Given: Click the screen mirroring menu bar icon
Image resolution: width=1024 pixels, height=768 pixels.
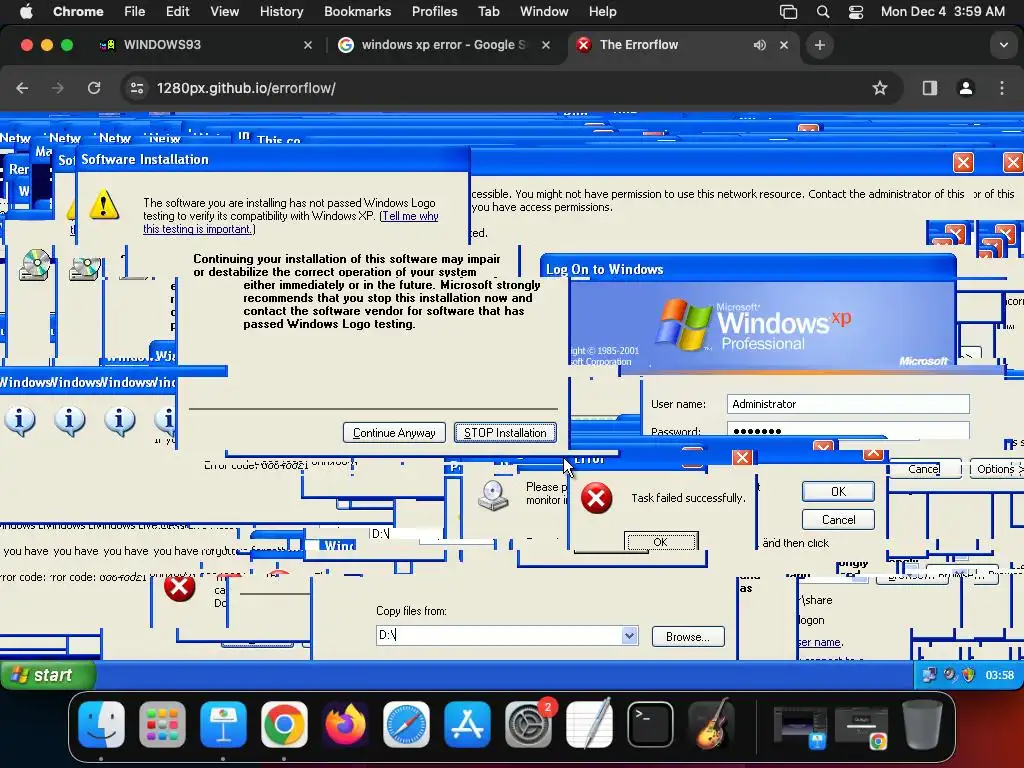Looking at the screenshot, I should click(x=788, y=11).
